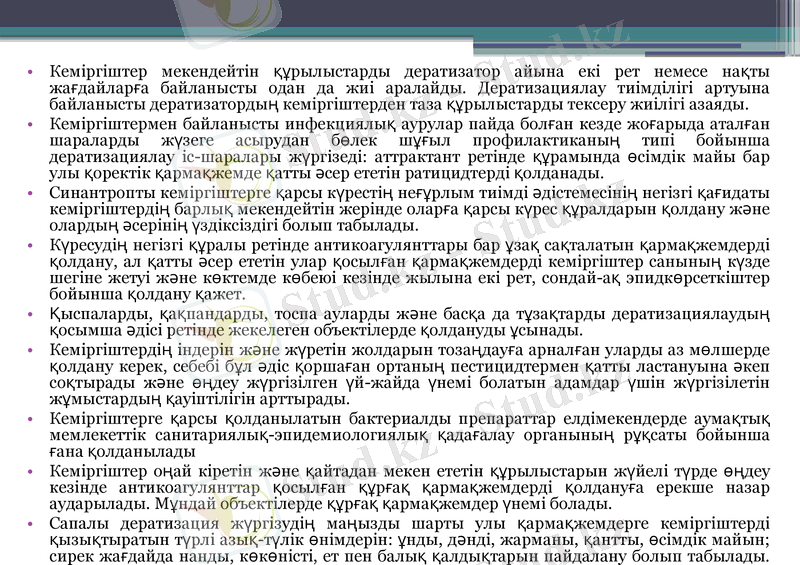Click the line 'бойынша қолдану қажет.'
The height and width of the screenshot is (565, 800).
147,294
